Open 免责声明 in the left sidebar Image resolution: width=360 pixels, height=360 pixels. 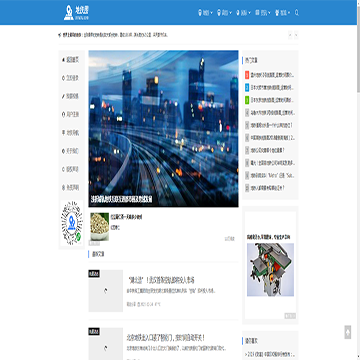point(70,188)
